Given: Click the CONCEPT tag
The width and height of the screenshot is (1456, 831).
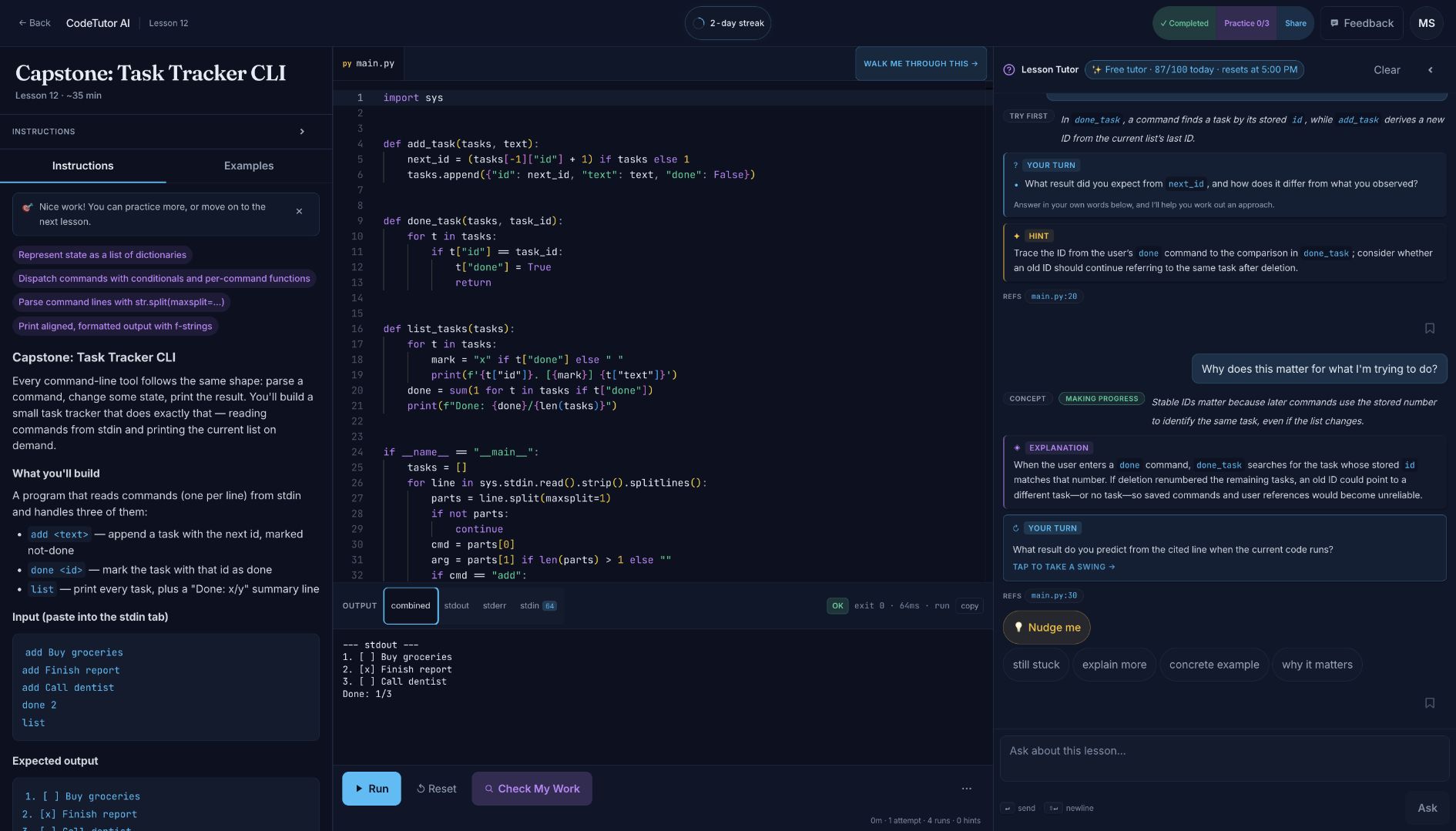Looking at the screenshot, I should point(1027,399).
